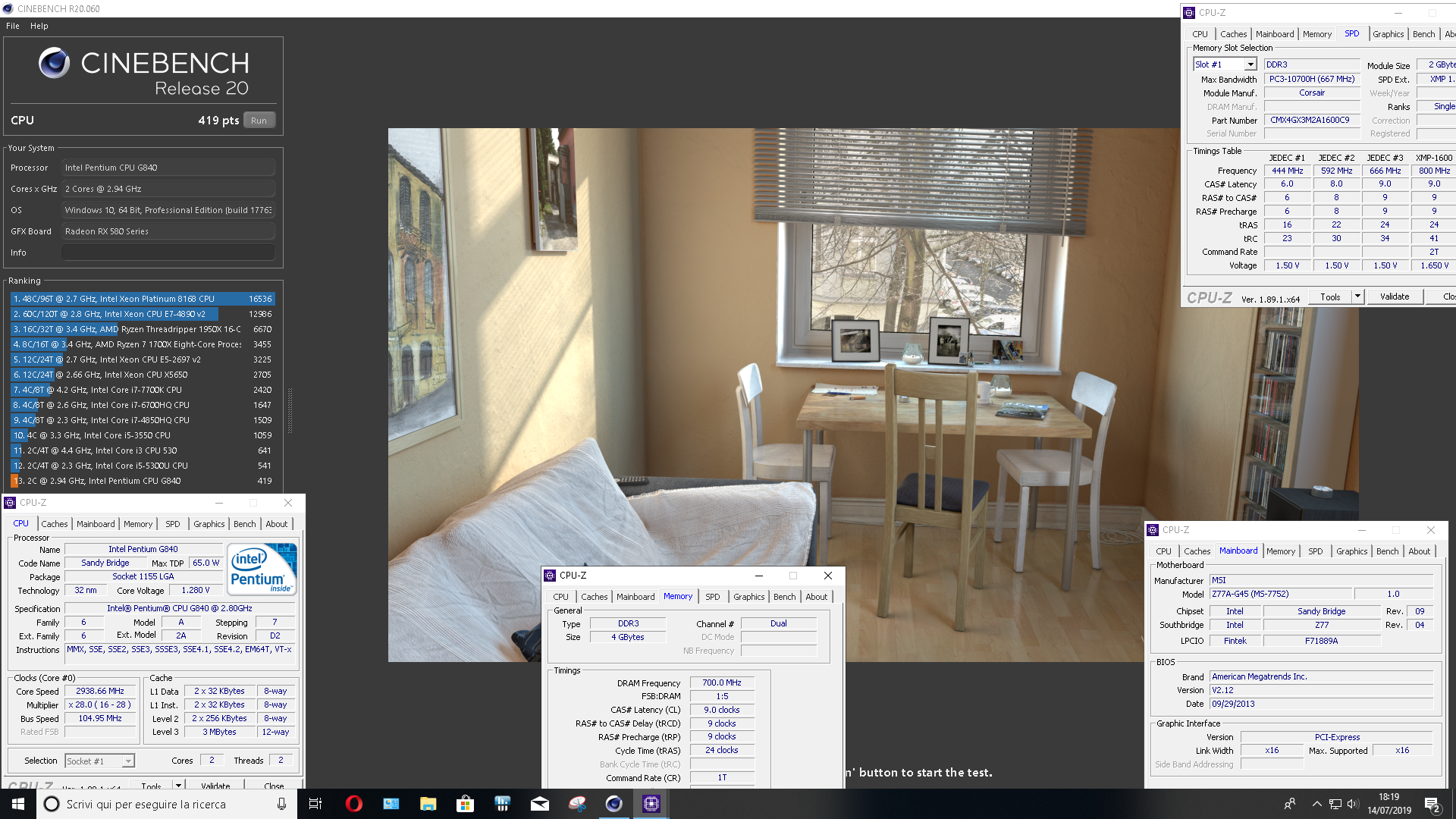Viewport: 1456px width, 819px height.
Task: Open the People icon in the system tray
Action: tap(1289, 804)
